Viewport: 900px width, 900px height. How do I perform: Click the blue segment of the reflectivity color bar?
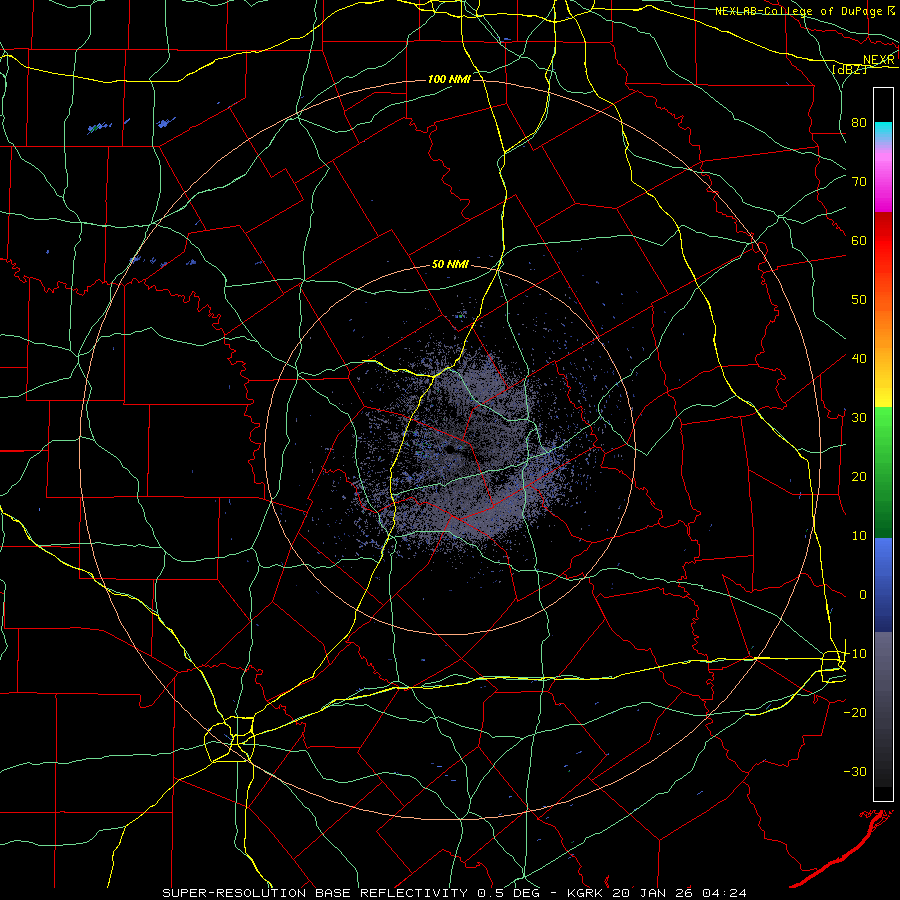(x=883, y=585)
